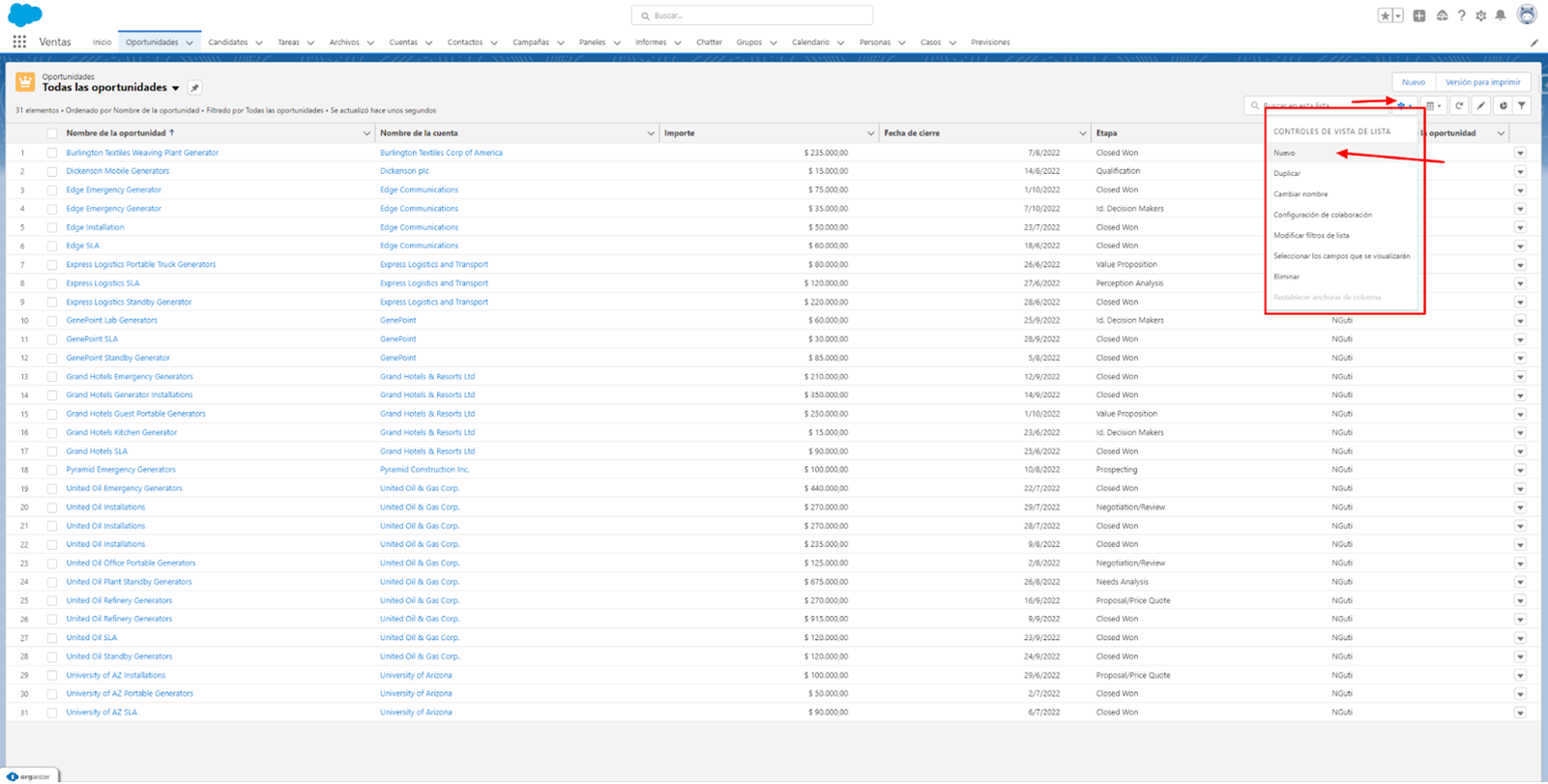This screenshot has width=1548, height=784.
Task: Click the Opportunities crown icon
Action: click(25, 82)
